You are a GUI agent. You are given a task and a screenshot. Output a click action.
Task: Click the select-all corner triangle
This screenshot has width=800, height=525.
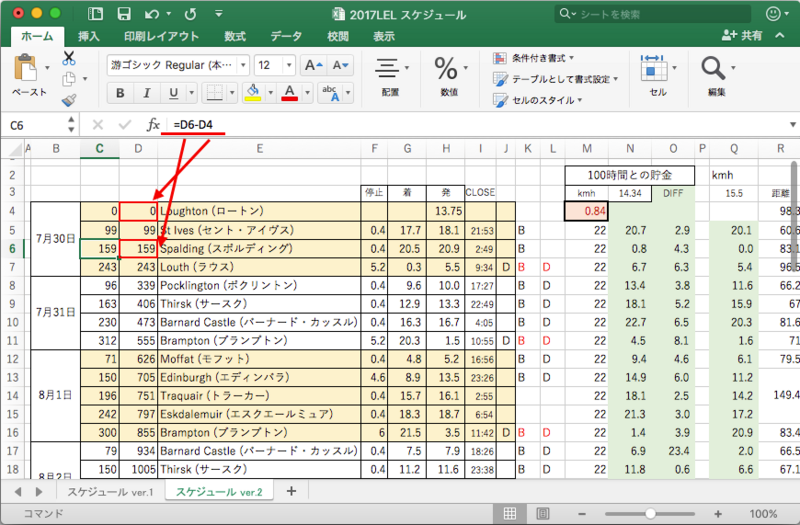tap(16, 149)
